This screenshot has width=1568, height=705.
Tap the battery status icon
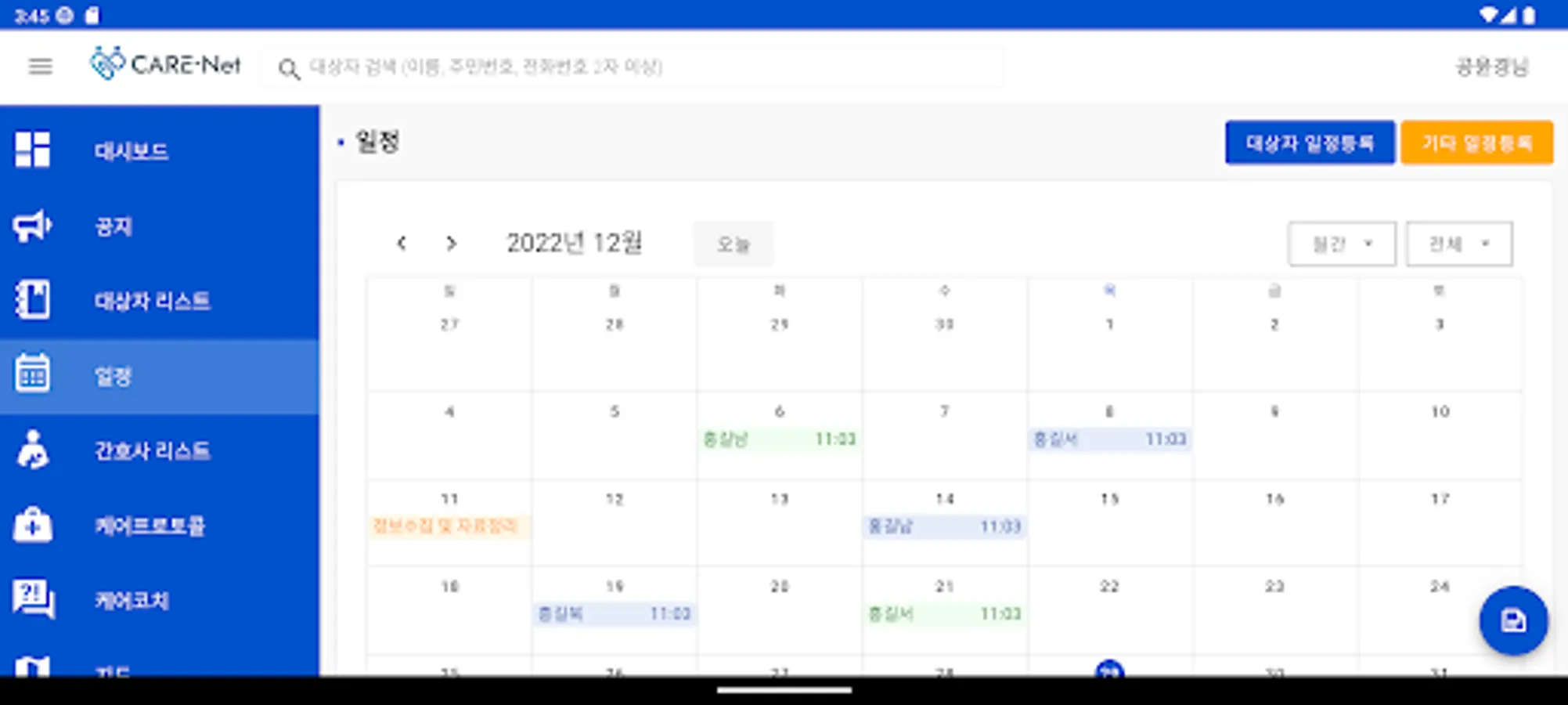[1529, 15]
